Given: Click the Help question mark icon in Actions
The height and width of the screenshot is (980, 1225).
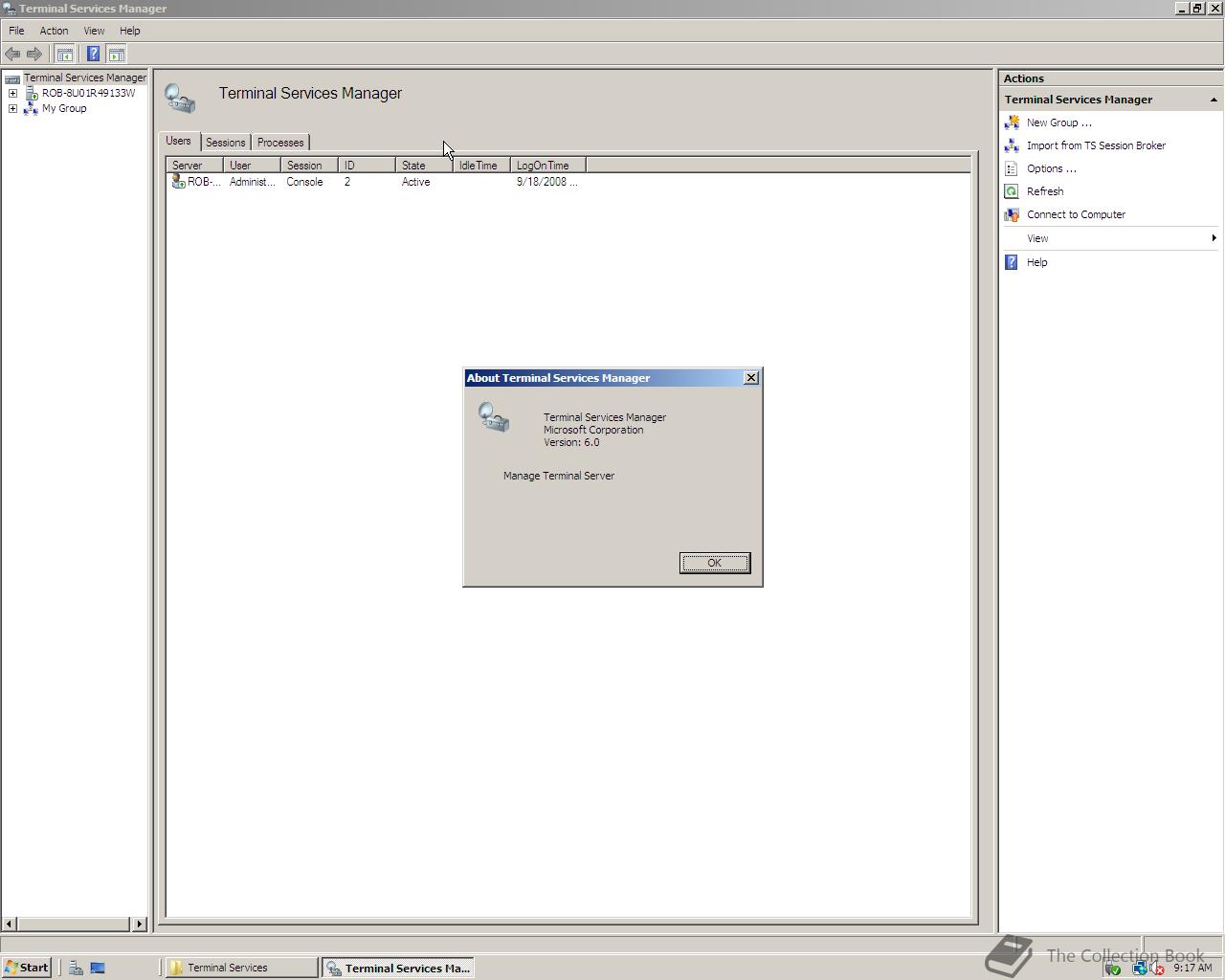Looking at the screenshot, I should [1012, 262].
